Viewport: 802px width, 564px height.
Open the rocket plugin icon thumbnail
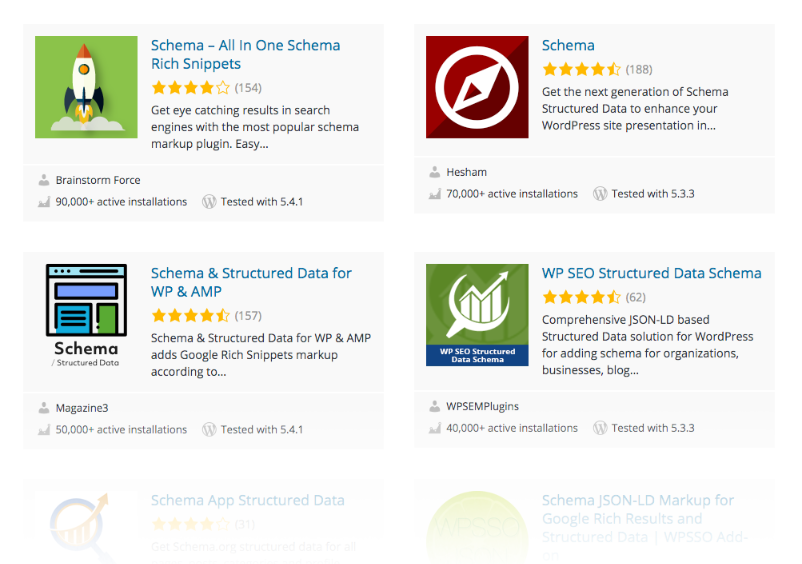pos(86,87)
